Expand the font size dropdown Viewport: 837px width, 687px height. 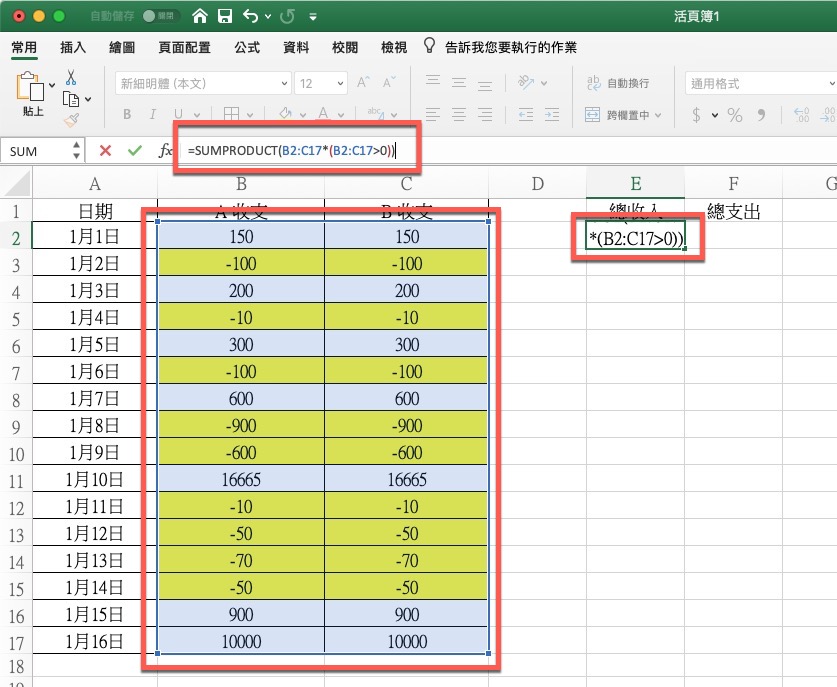(x=339, y=84)
